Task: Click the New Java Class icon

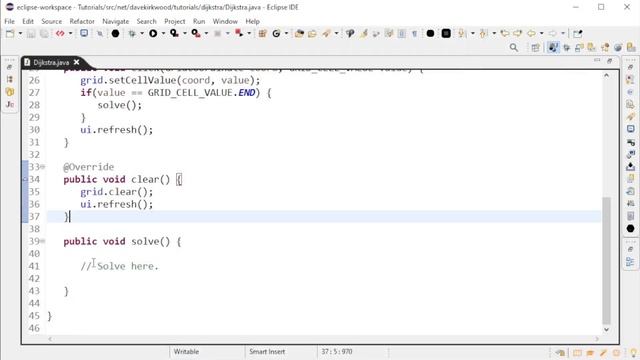Action: [x=276, y=33]
